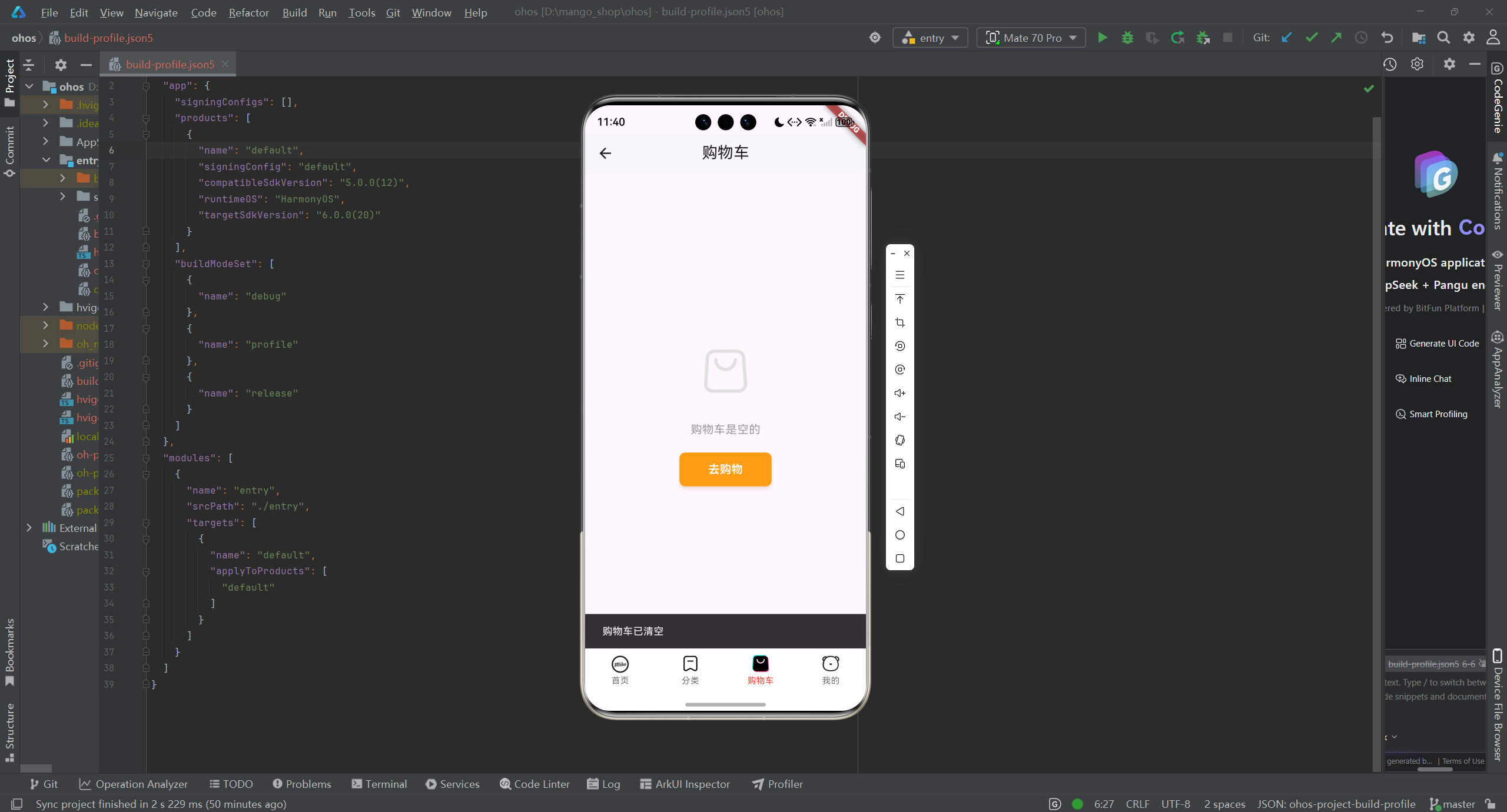Image resolution: width=1507 pixels, height=812 pixels.
Task: Open Search Everywhere magnifier icon
Action: pyautogui.click(x=1443, y=38)
